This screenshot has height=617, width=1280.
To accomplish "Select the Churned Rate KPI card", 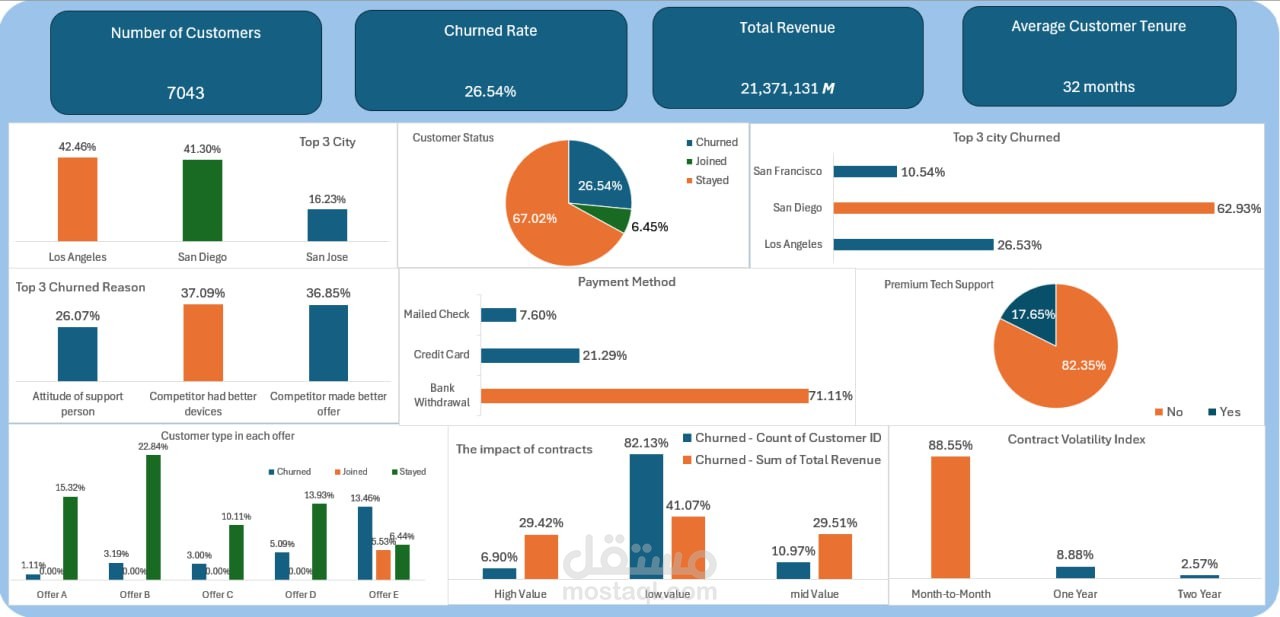I will [x=490, y=60].
